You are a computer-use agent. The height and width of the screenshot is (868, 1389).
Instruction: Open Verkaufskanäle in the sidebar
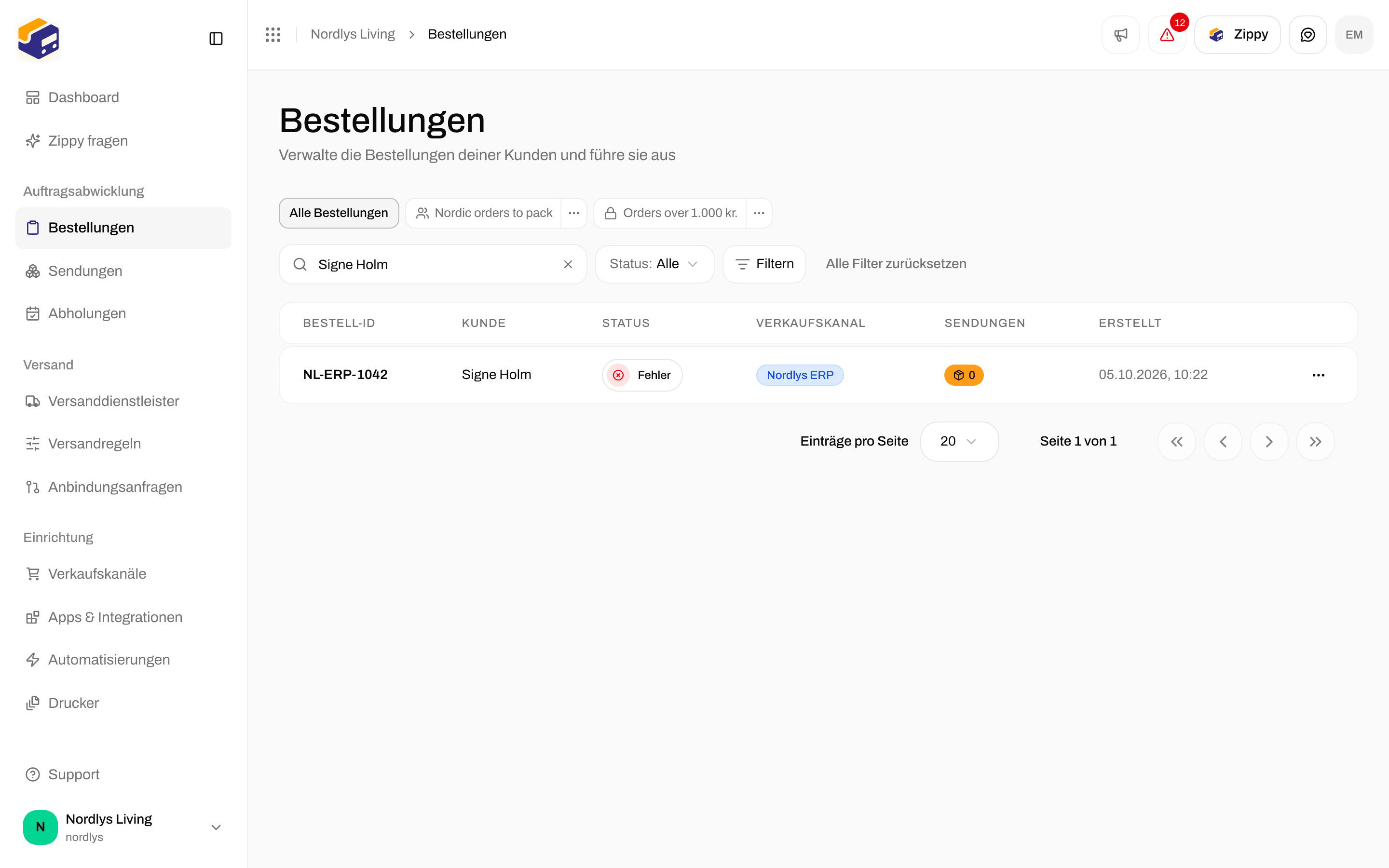(123, 574)
